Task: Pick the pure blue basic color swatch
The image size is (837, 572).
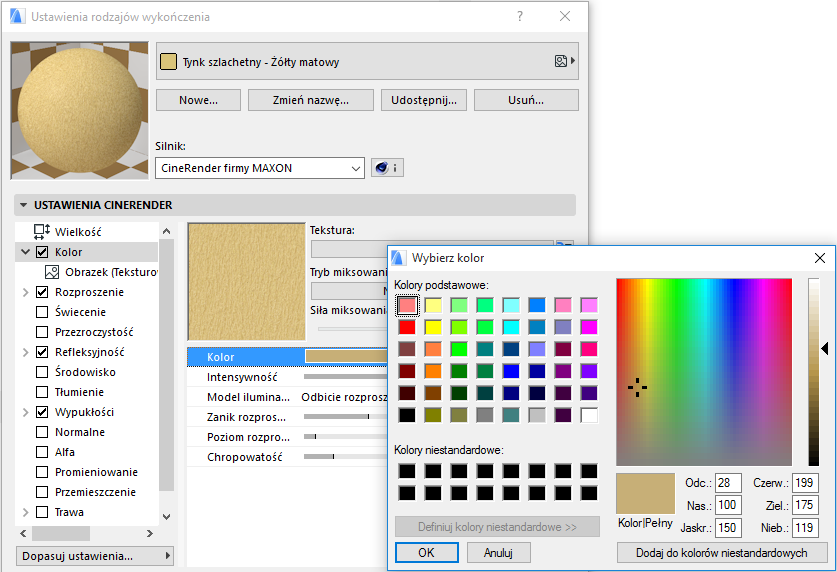Action: (x=511, y=371)
